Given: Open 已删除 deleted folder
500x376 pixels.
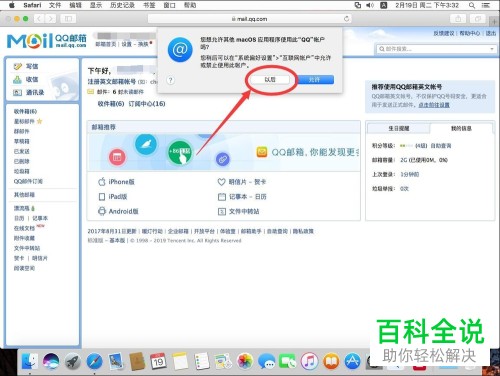Looking at the screenshot, I should click(x=22, y=161).
